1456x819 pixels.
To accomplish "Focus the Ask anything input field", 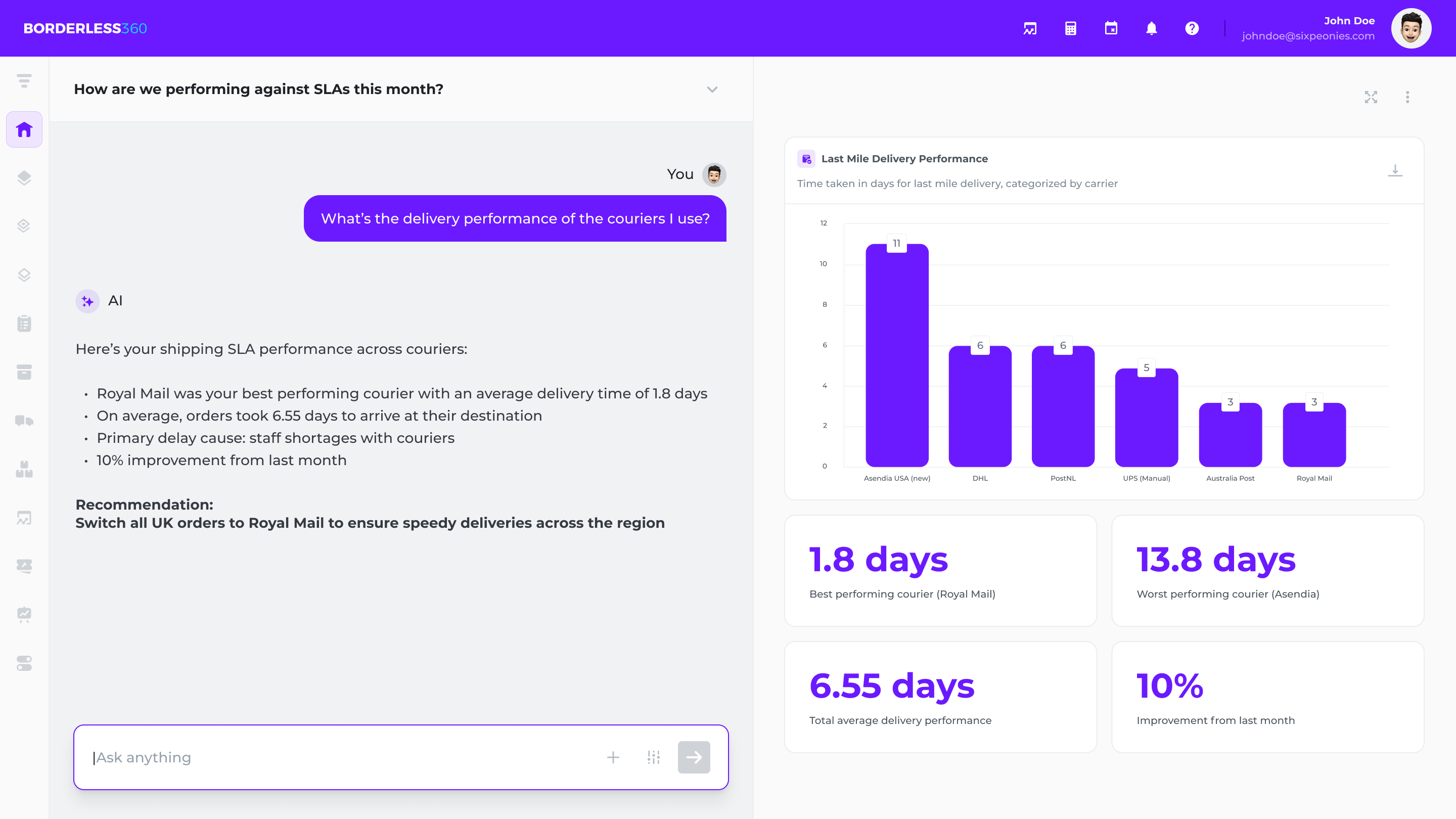I will [339, 757].
